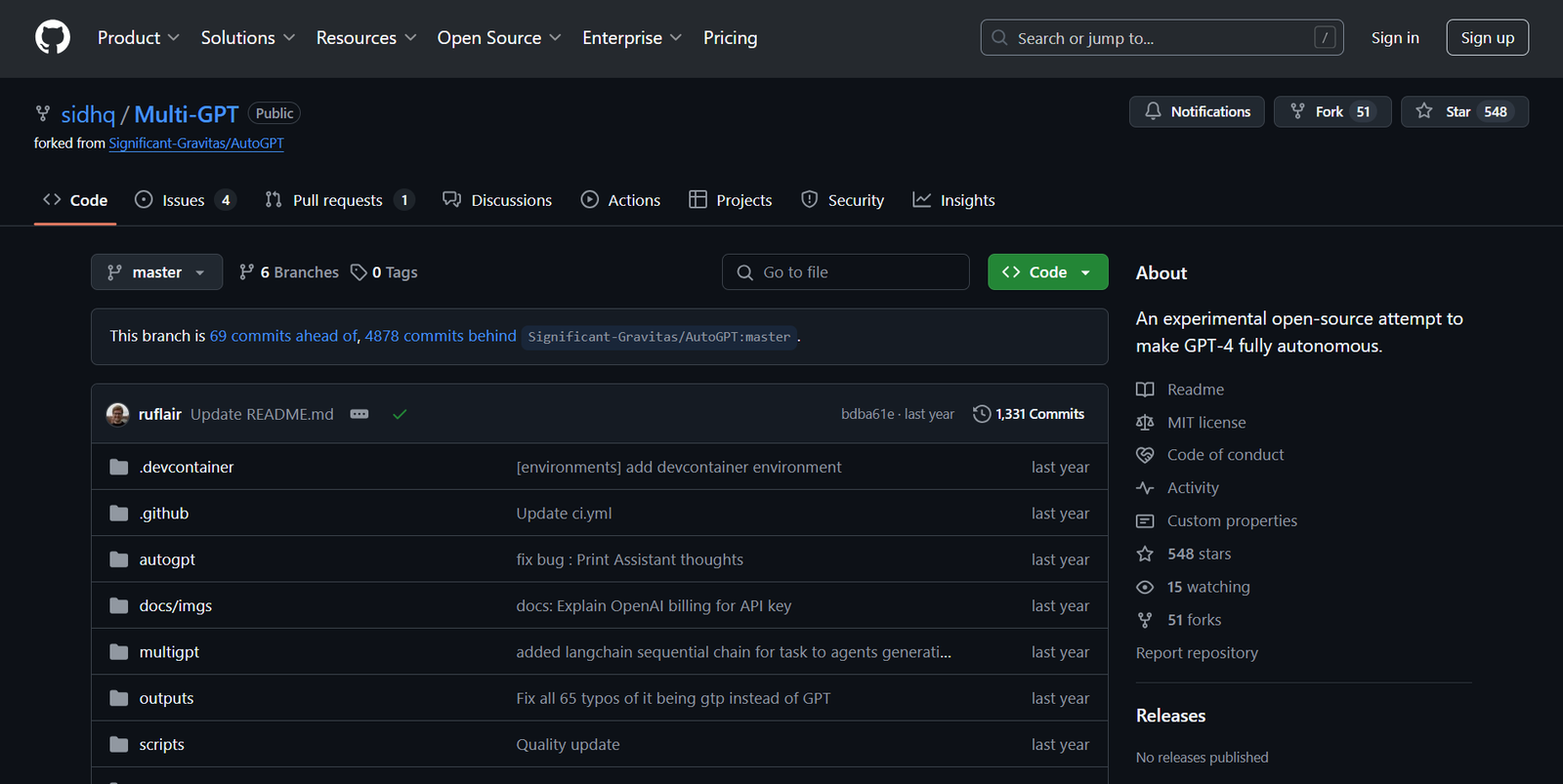Click the fork icon in Fork button

coord(1297,111)
